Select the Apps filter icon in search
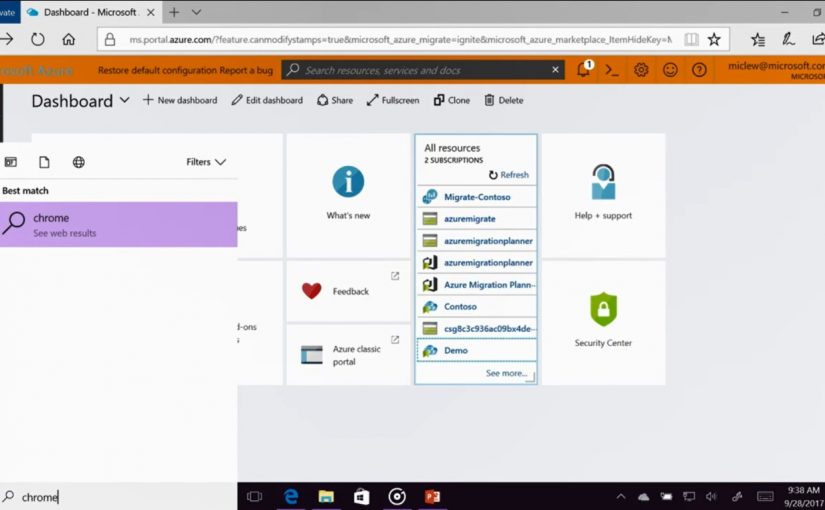This screenshot has width=825, height=510. (11, 162)
